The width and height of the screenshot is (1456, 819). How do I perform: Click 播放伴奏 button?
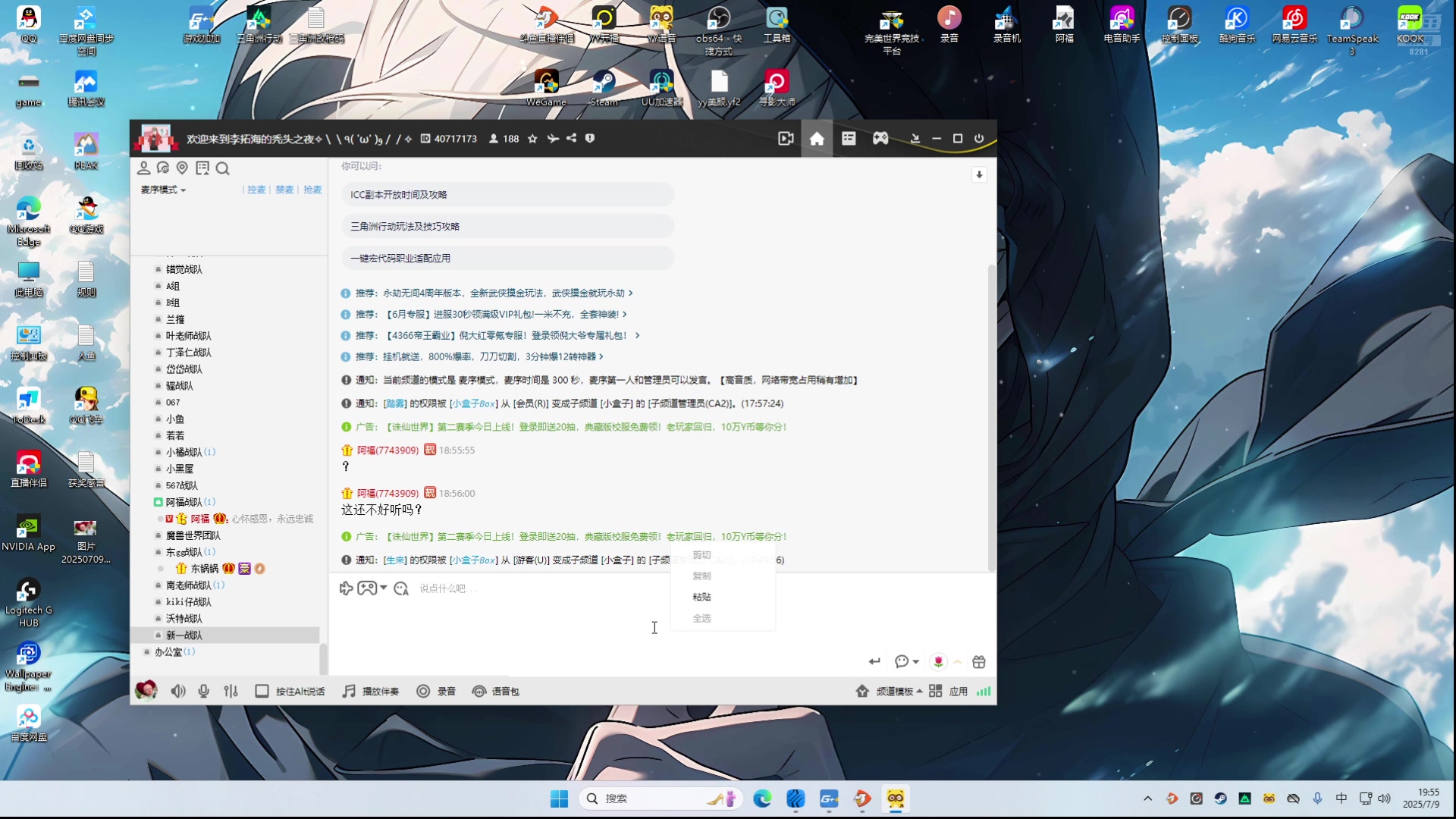point(370,692)
